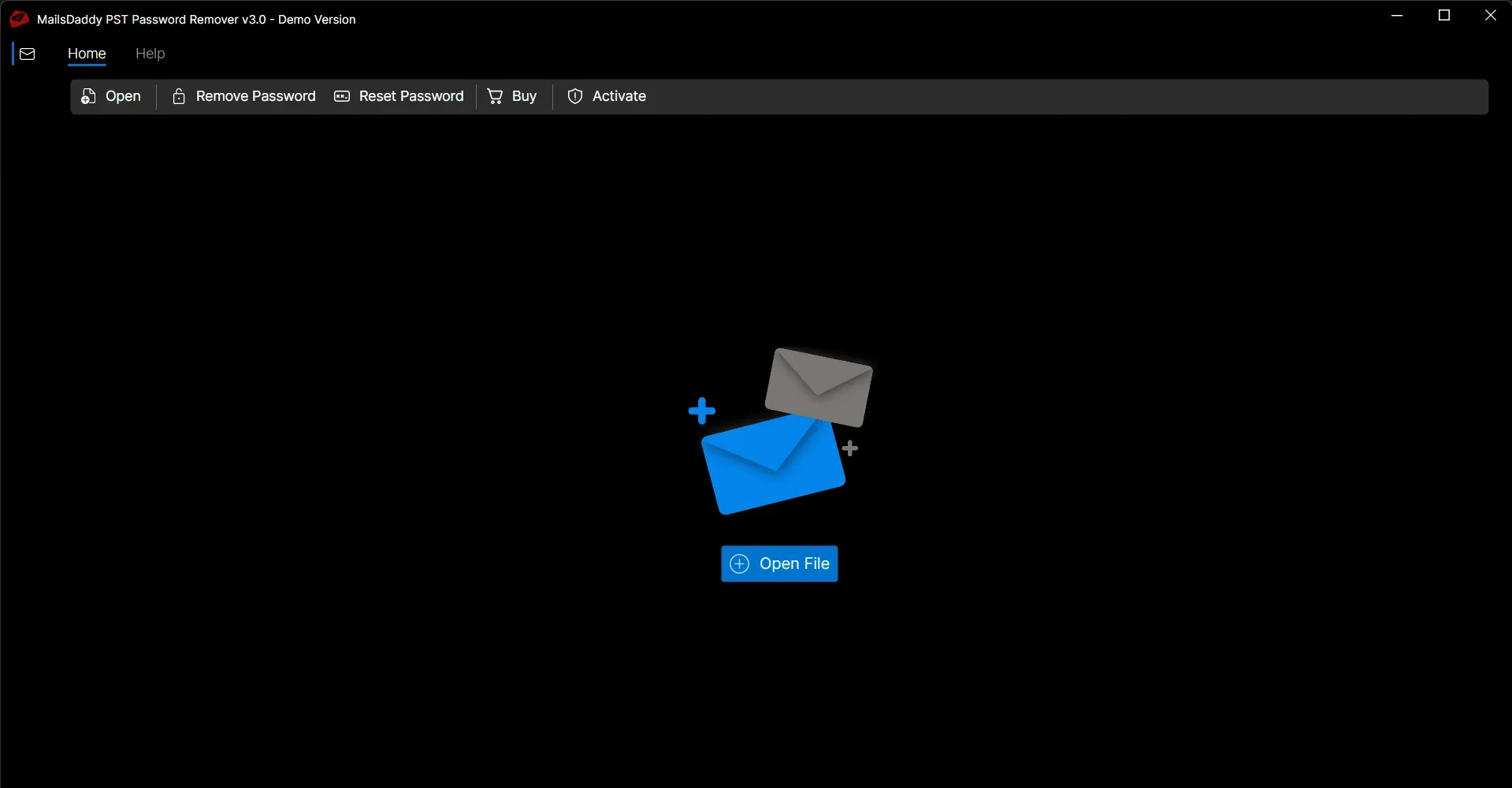Click the shield icon next to Activate
1512x788 pixels.
(574, 96)
